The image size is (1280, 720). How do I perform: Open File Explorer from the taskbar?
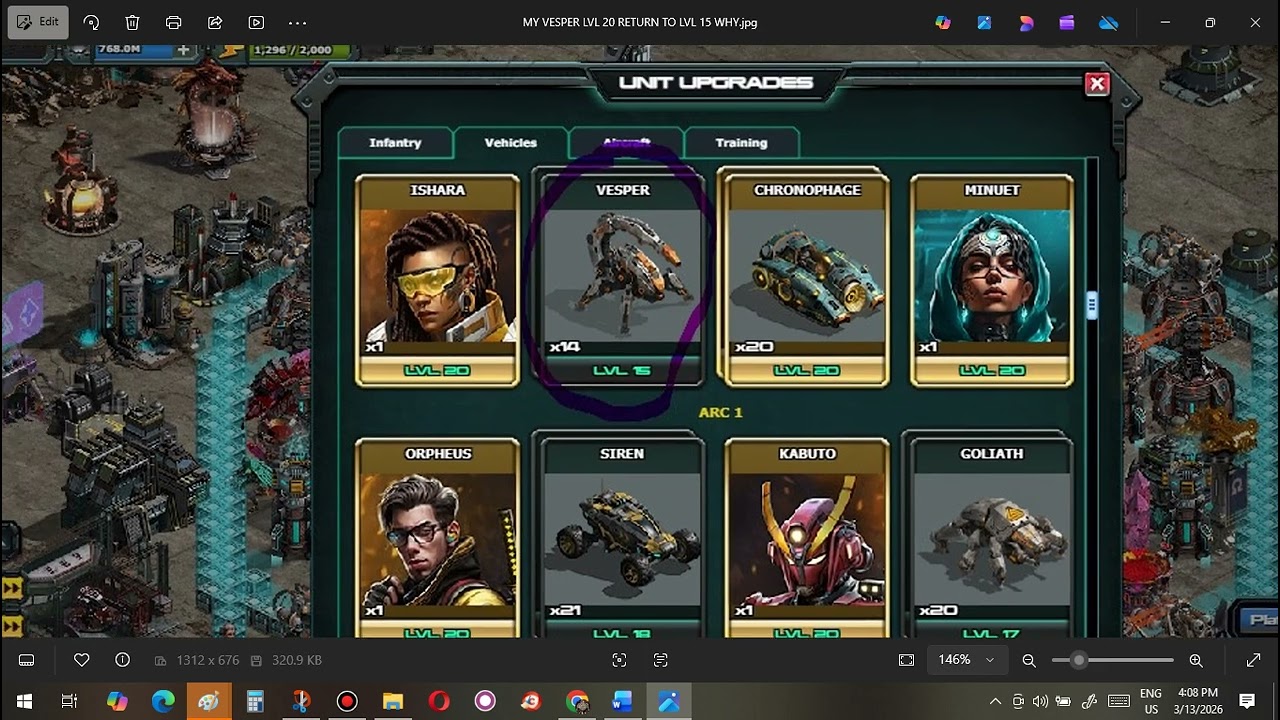coord(393,701)
